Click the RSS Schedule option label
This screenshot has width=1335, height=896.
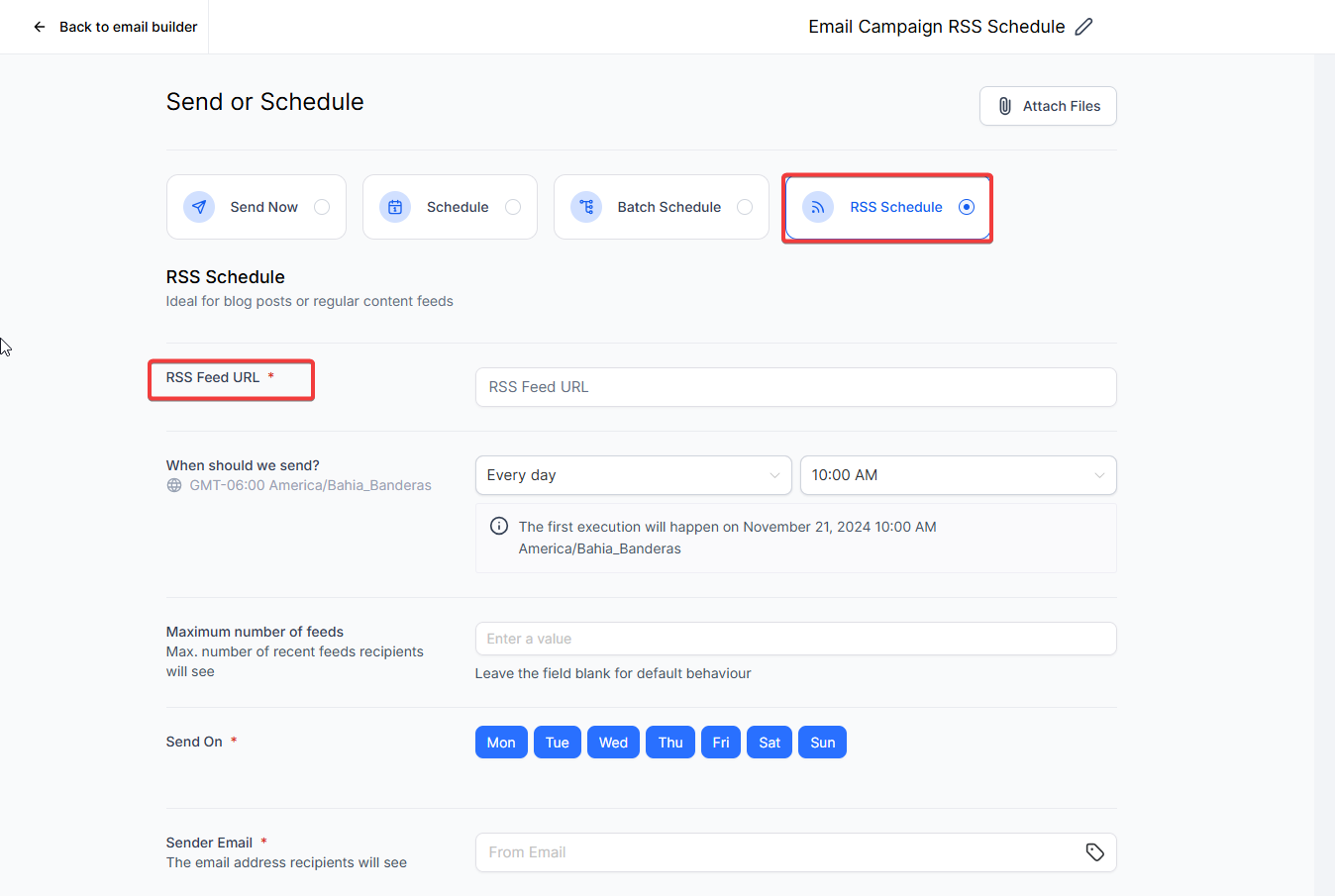pyautogui.click(x=896, y=207)
